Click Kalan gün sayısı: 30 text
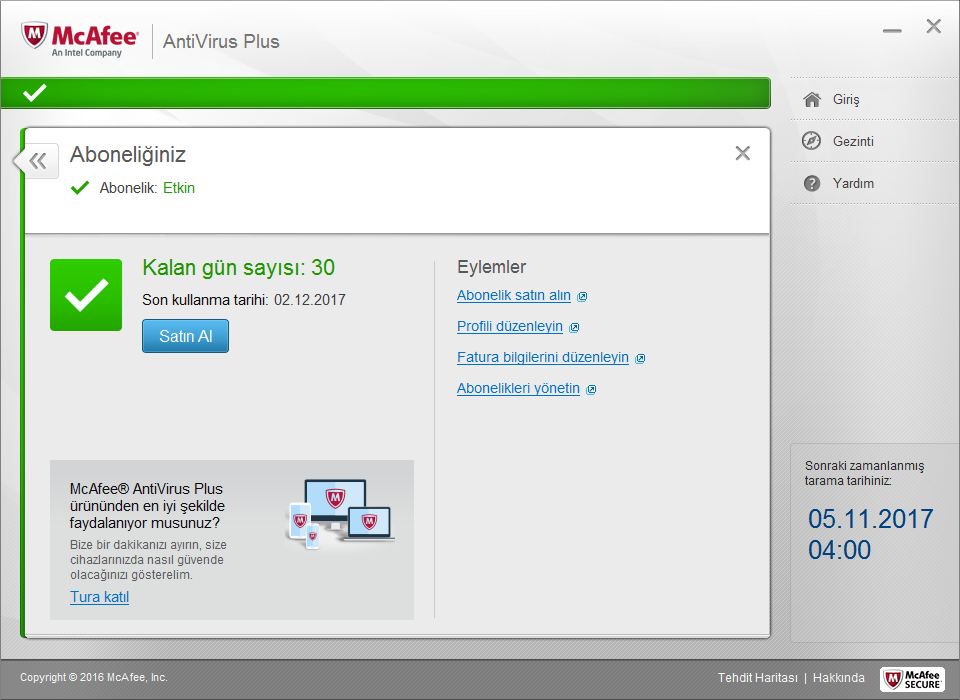 238,268
